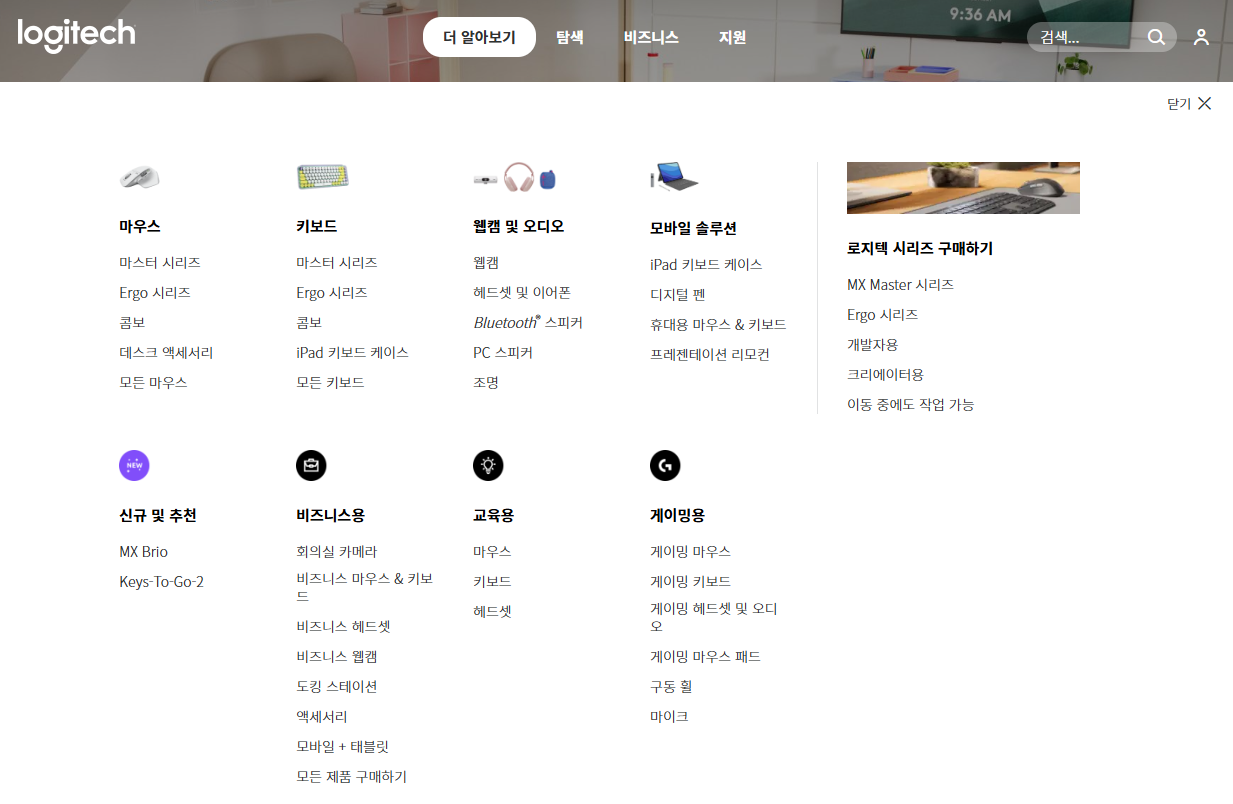
Task: Open the 교육용 heading
Action: tap(493, 515)
